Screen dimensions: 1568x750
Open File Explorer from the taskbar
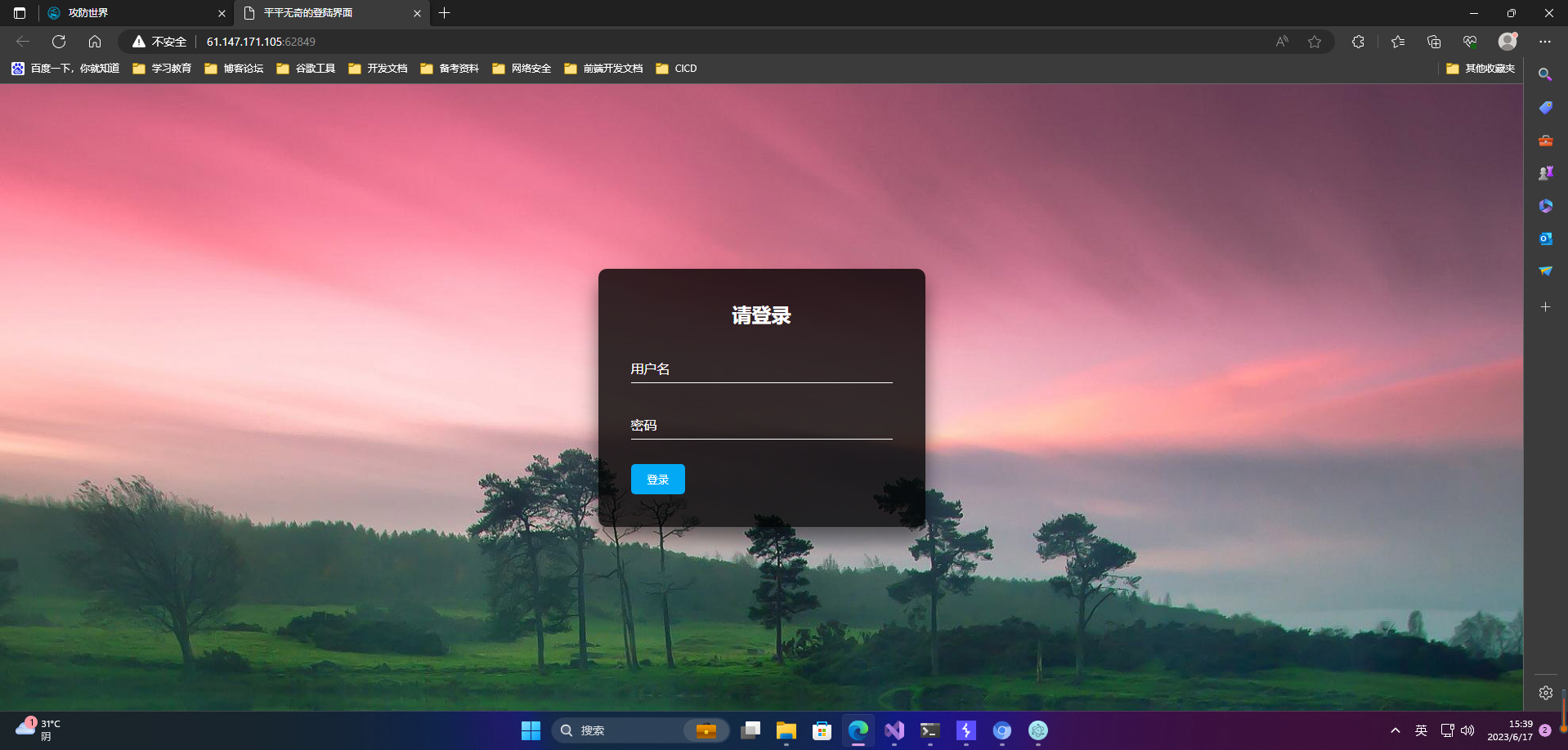786,730
